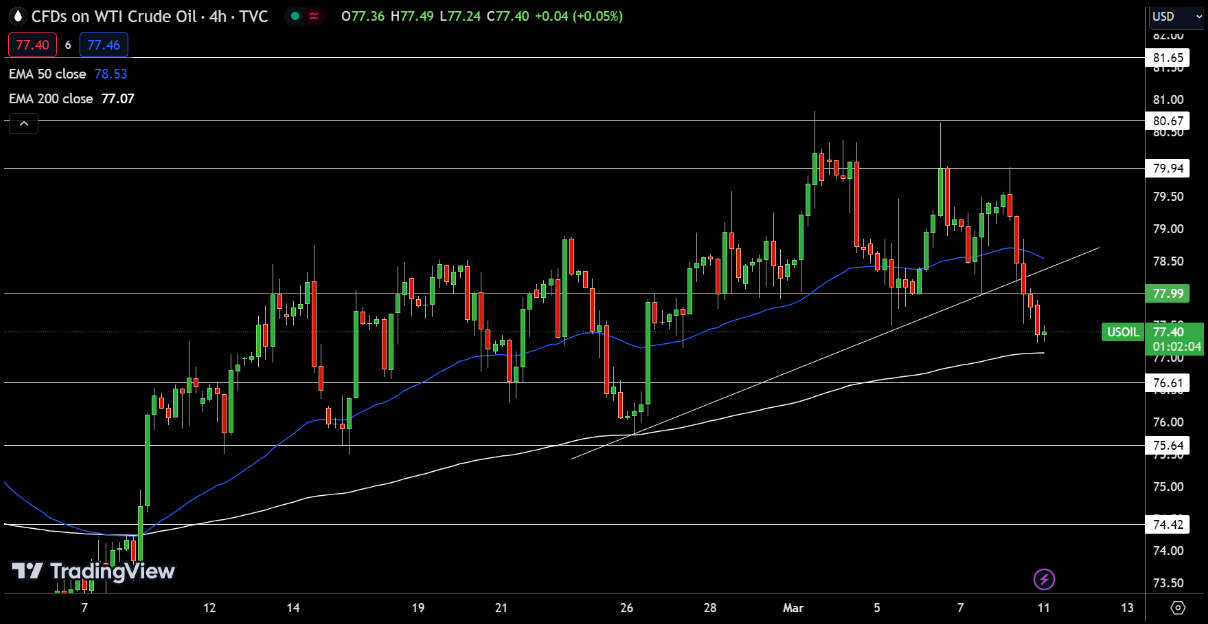
Task: Select the EMA 200 close indicator legend
Action: click(51, 98)
